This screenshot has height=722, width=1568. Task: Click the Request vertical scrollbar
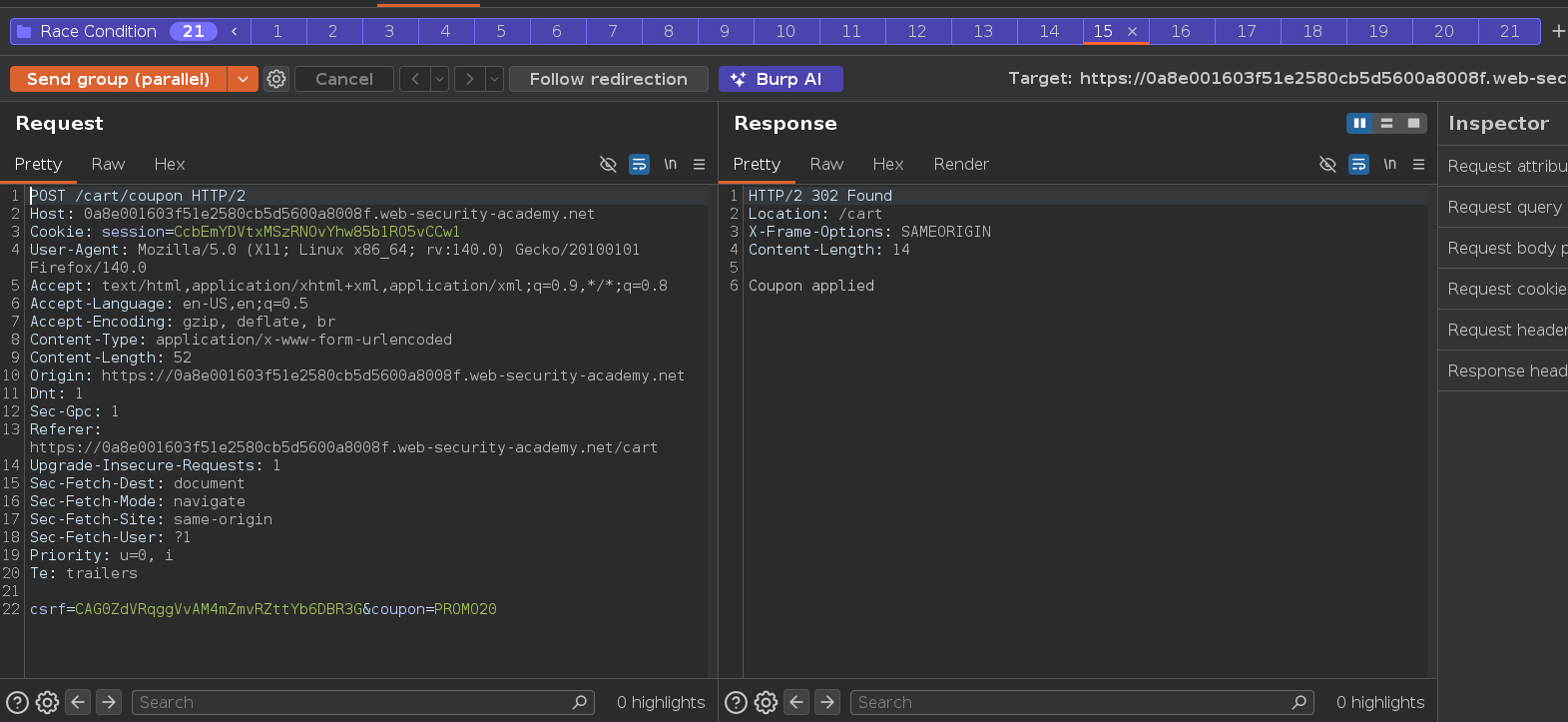click(713, 431)
